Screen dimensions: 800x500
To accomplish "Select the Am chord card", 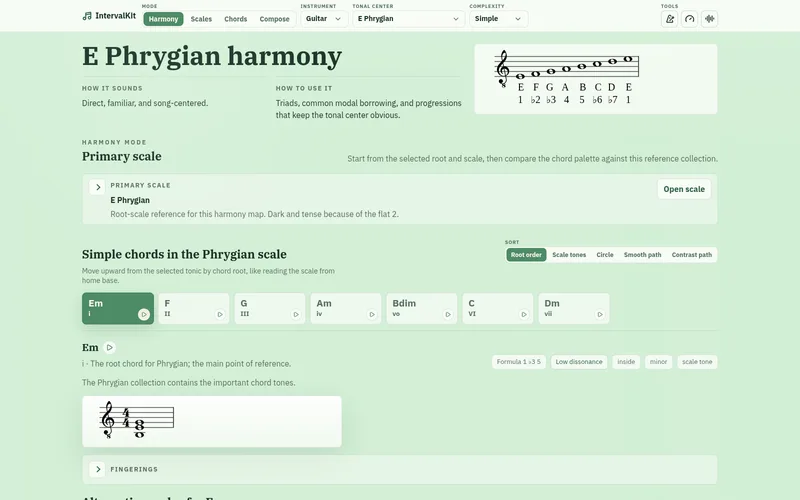I will tap(346, 308).
